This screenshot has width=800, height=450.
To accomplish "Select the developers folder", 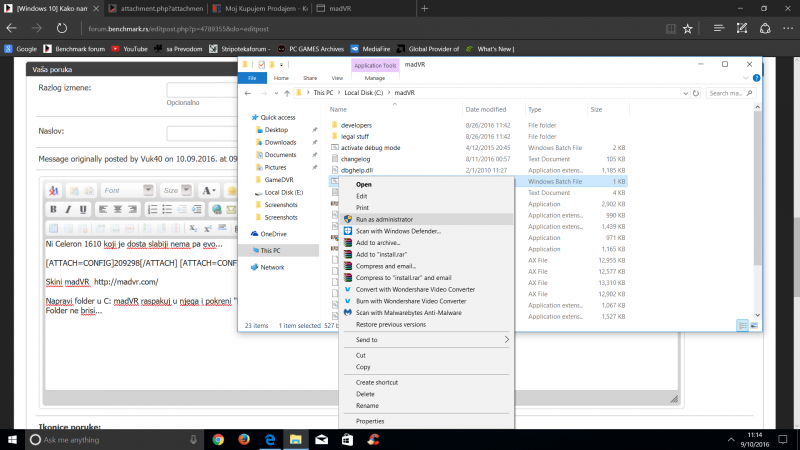I will point(356,126).
